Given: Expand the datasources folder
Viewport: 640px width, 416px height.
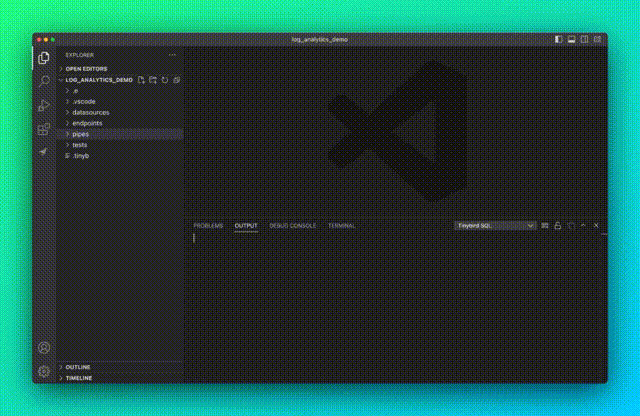Looking at the screenshot, I should 91,112.
